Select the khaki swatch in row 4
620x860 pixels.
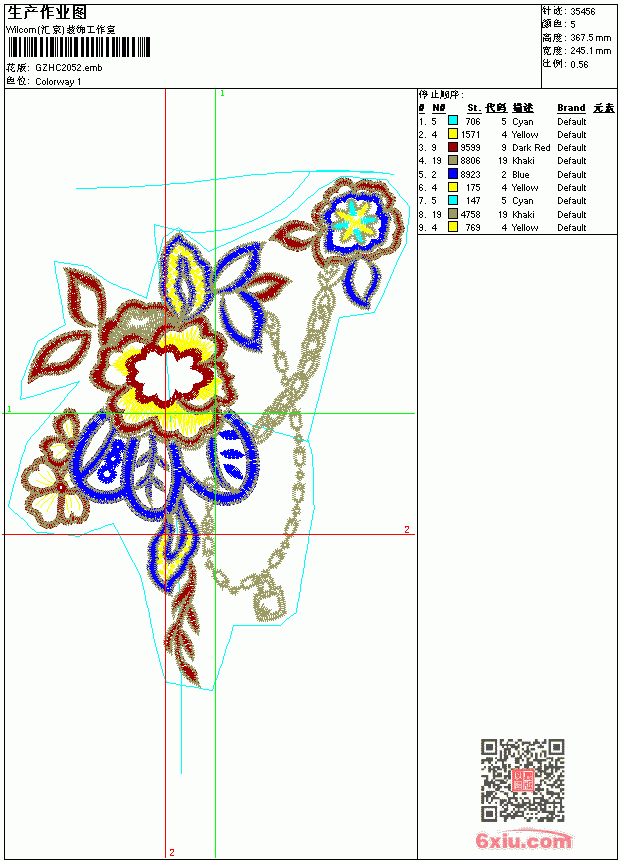(x=453, y=160)
